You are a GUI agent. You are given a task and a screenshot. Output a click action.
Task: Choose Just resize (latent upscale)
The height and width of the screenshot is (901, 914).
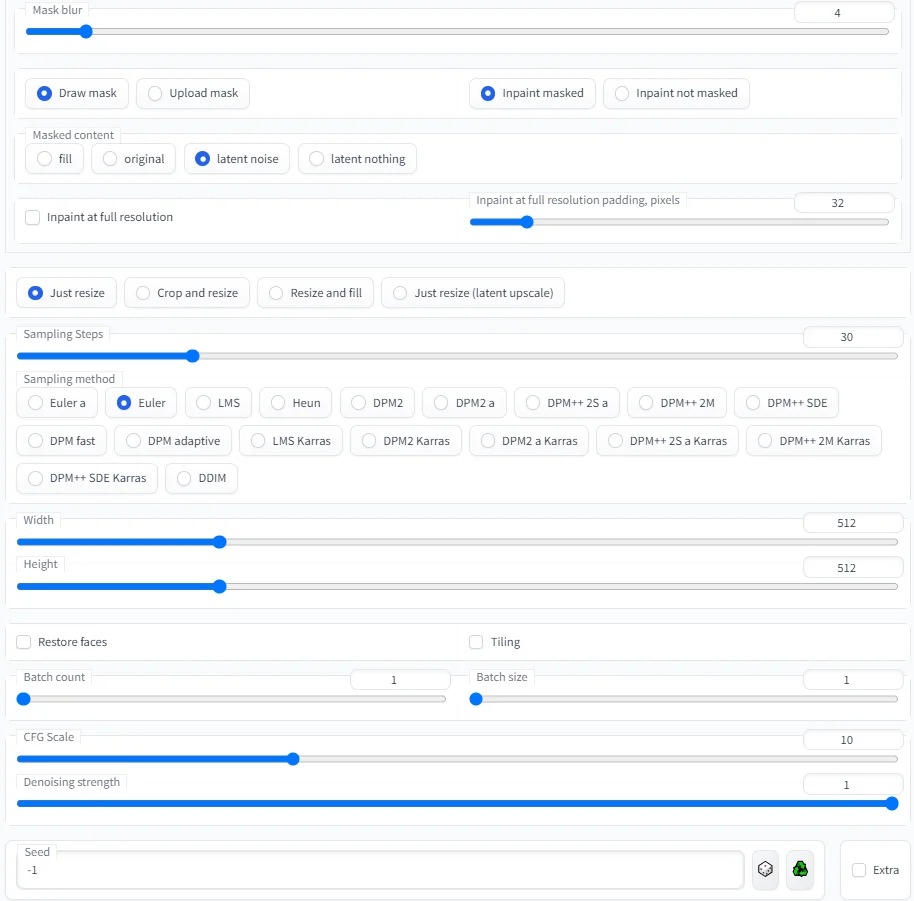tap(401, 293)
